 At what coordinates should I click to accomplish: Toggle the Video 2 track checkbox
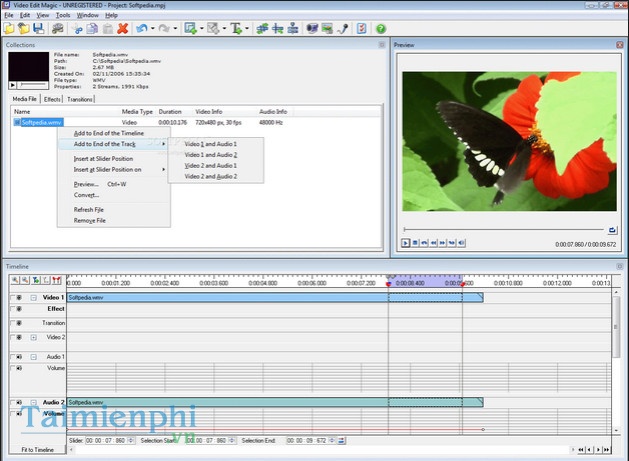tap(12, 337)
